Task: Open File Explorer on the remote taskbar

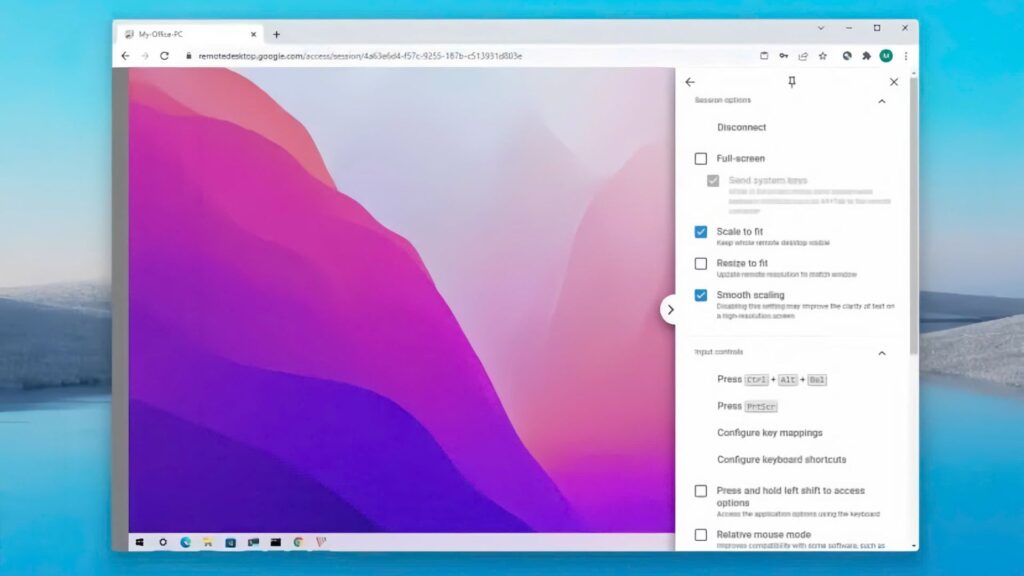Action: tap(208, 542)
